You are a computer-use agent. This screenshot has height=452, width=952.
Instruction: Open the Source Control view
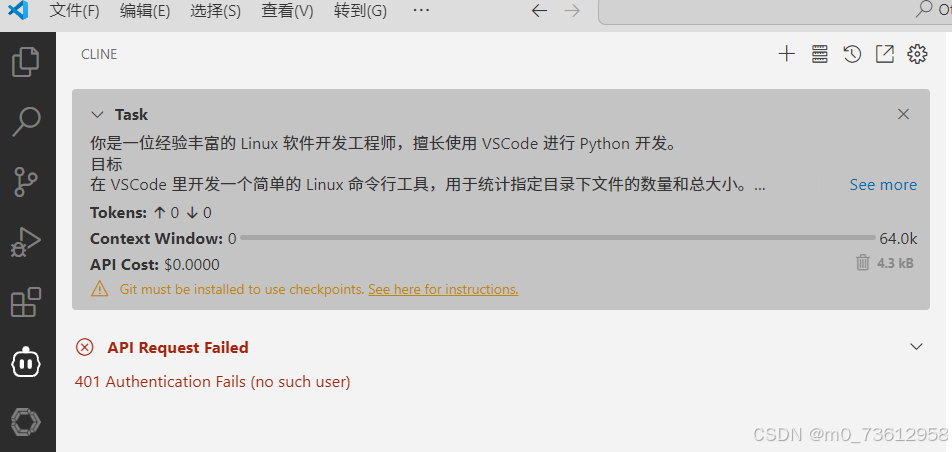tap(26, 182)
